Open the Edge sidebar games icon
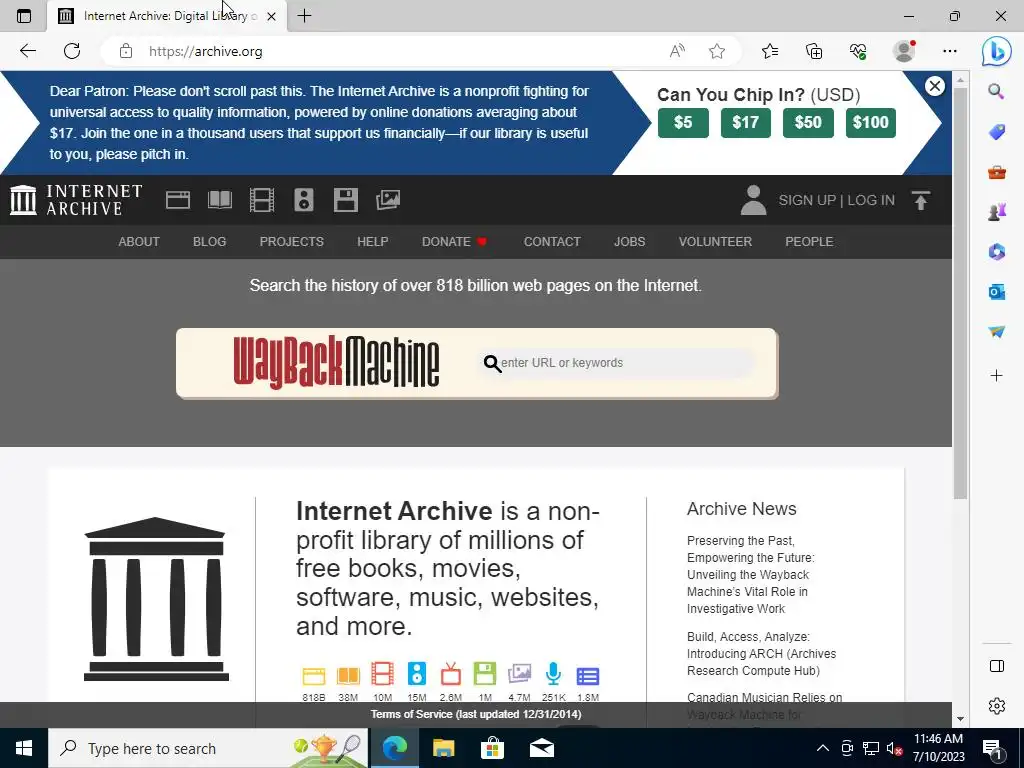The width and height of the screenshot is (1024, 768). click(x=997, y=212)
